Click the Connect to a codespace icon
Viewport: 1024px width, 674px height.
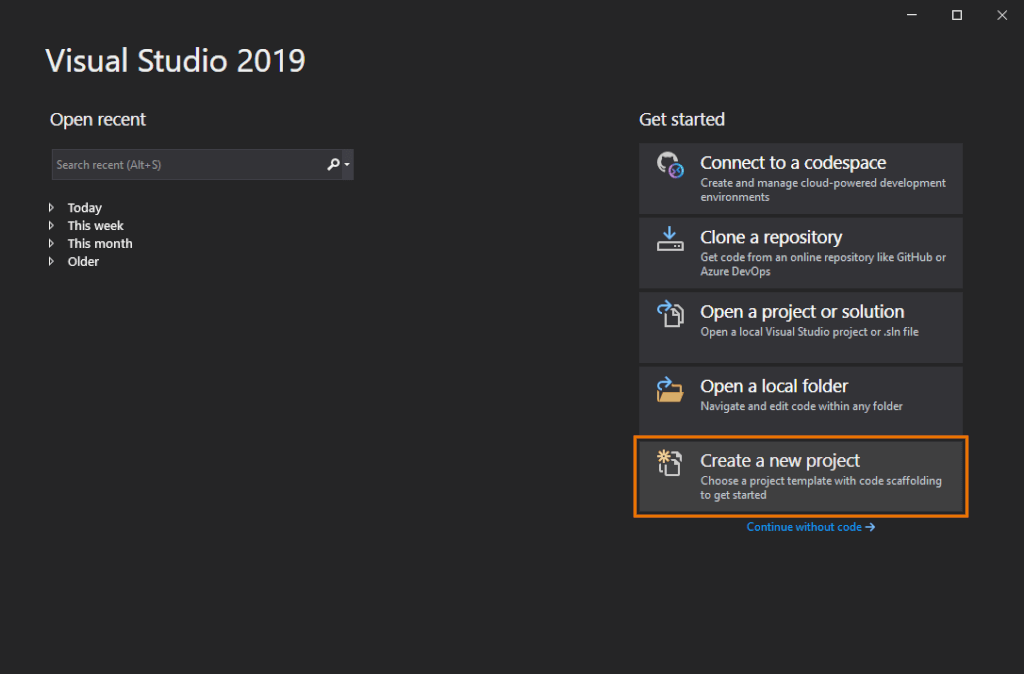click(x=669, y=164)
